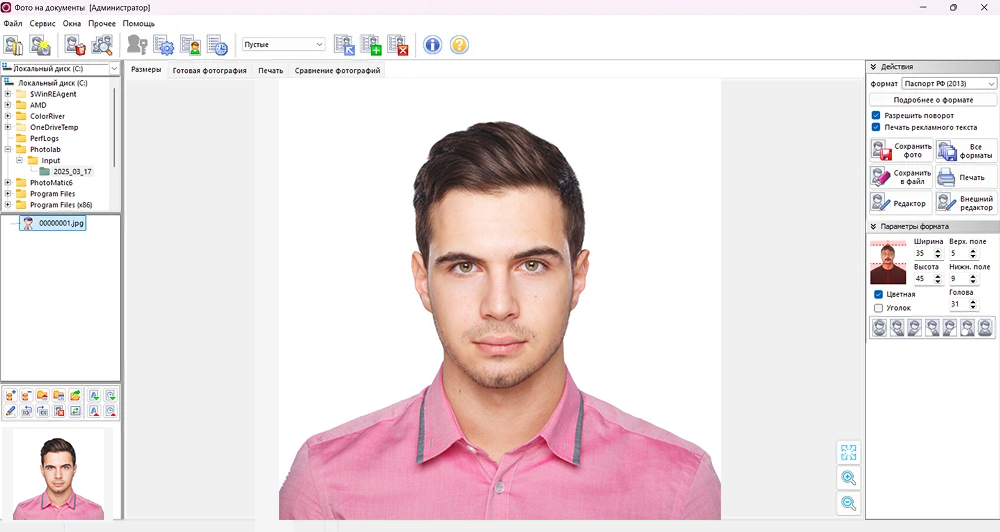
Task: Click the toolbar icon with red X
Action: click(x=398, y=45)
